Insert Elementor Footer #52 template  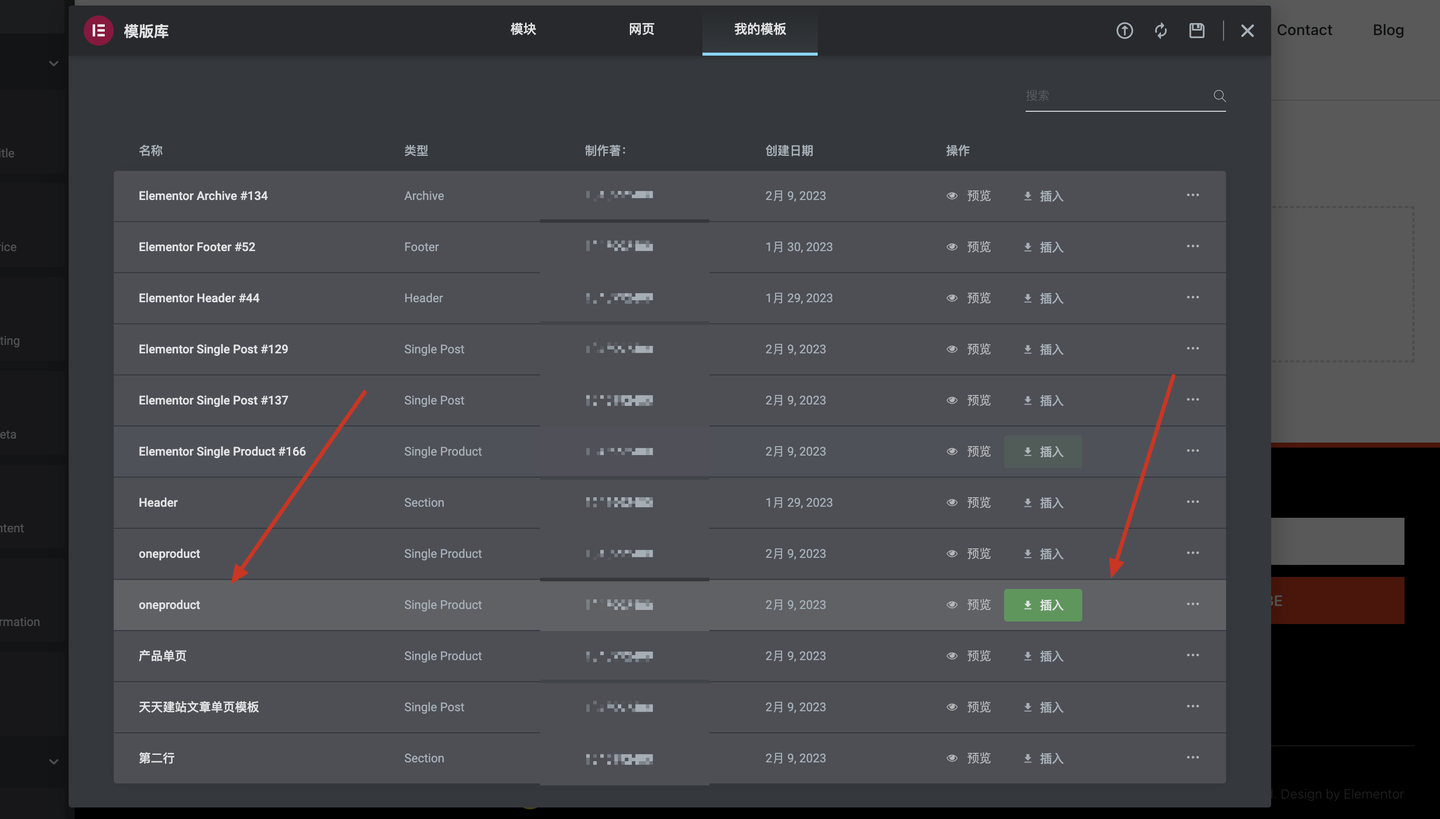pos(1043,247)
